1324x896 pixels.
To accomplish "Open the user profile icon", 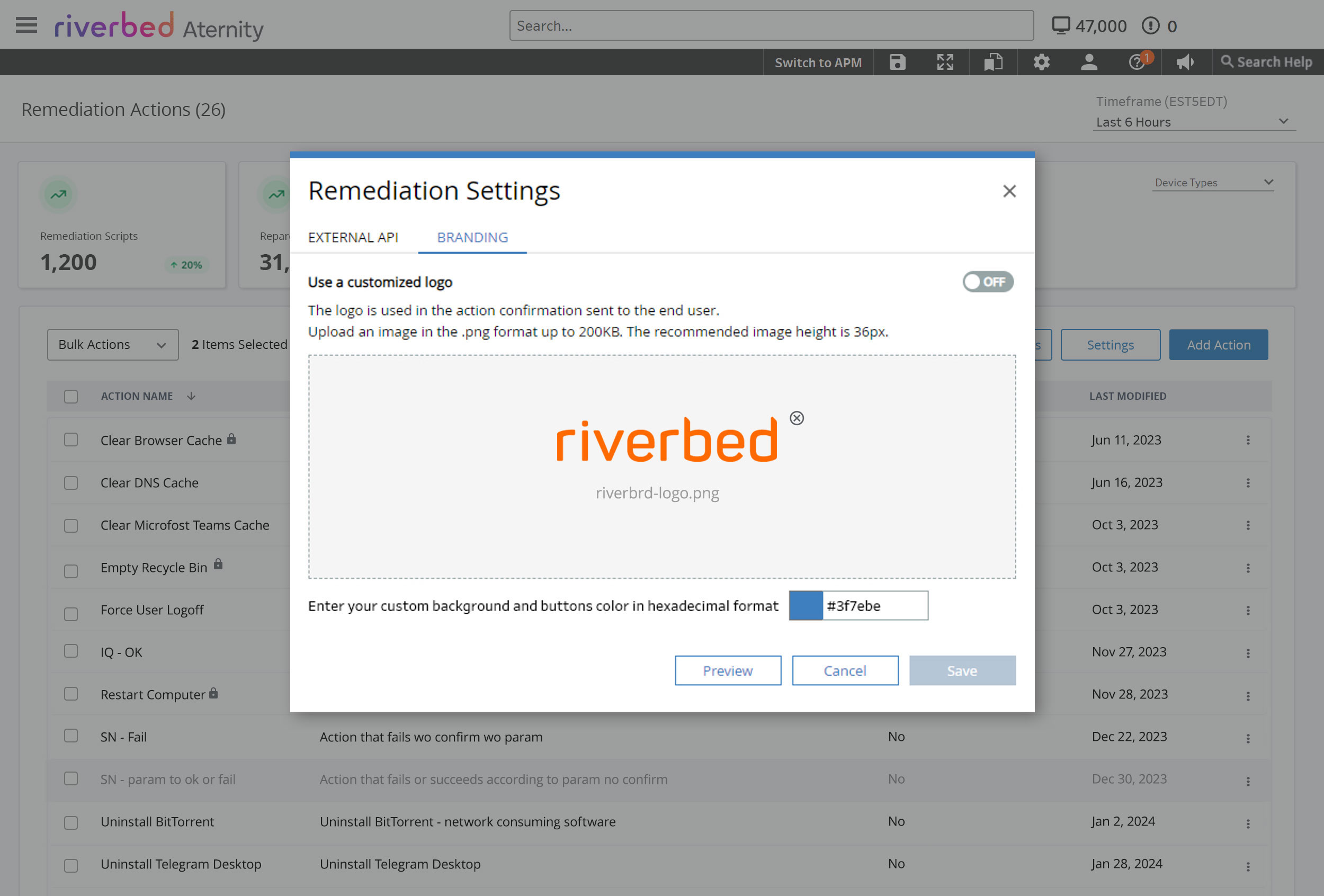I will point(1089,62).
